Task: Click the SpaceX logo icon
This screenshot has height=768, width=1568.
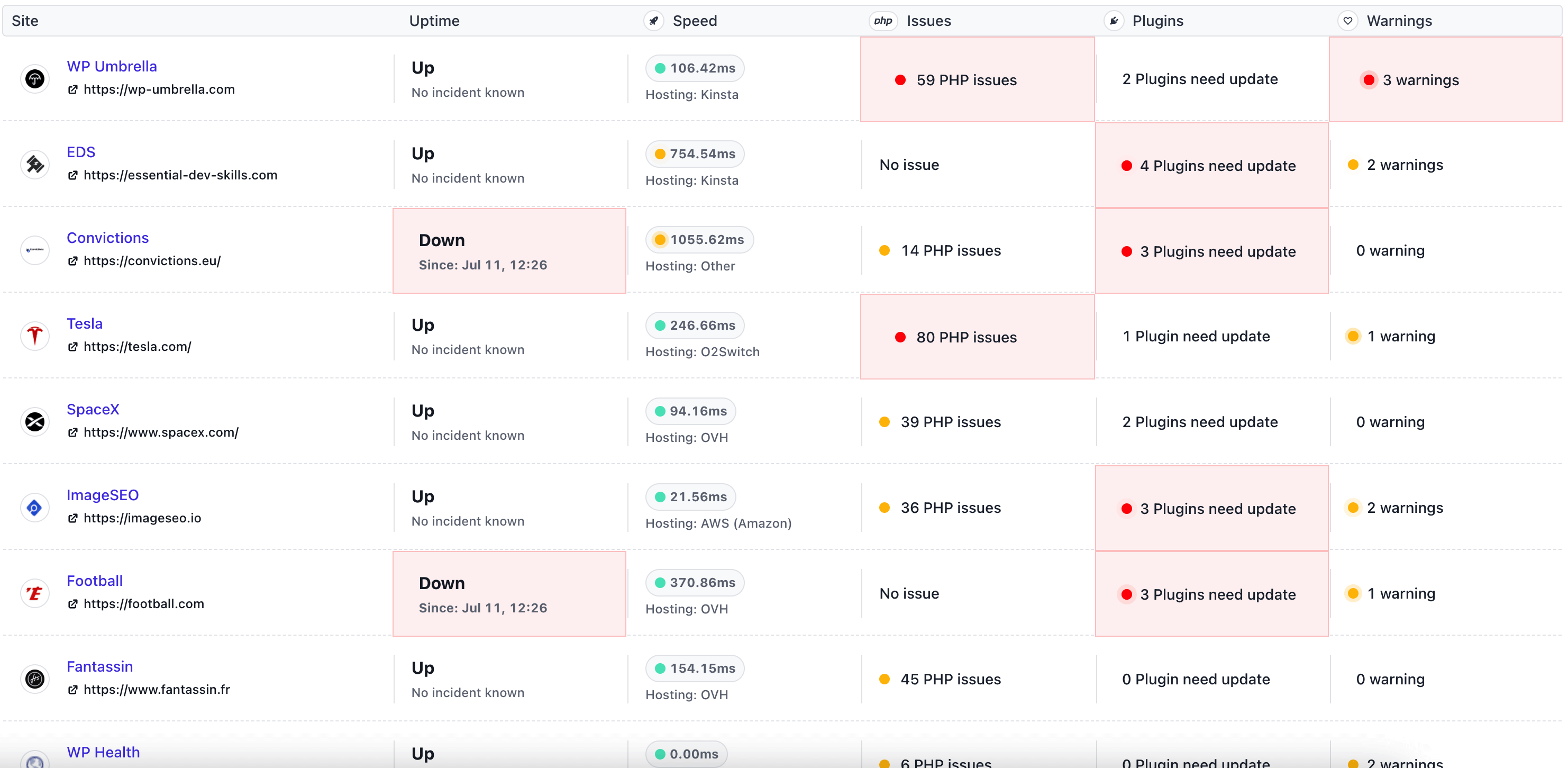Action: [35, 421]
